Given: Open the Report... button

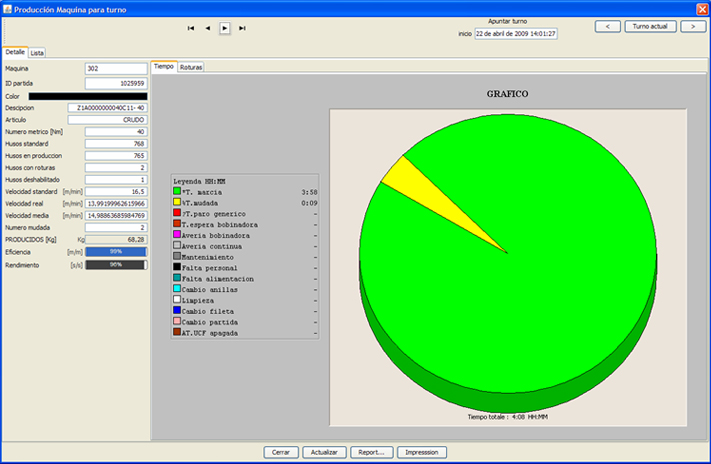Looking at the screenshot, I should (371, 452).
